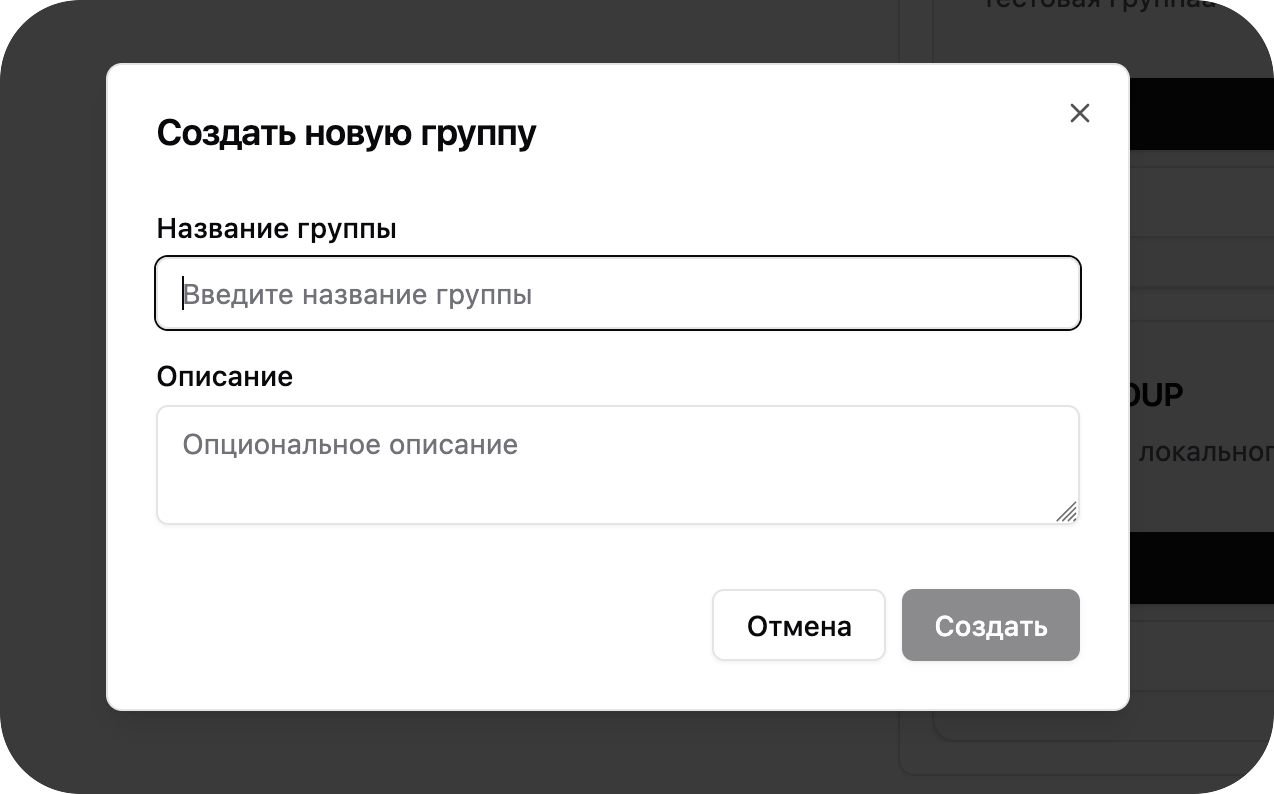Close the Создать новую группу dialog
This screenshot has width=1274, height=794.
(1079, 113)
